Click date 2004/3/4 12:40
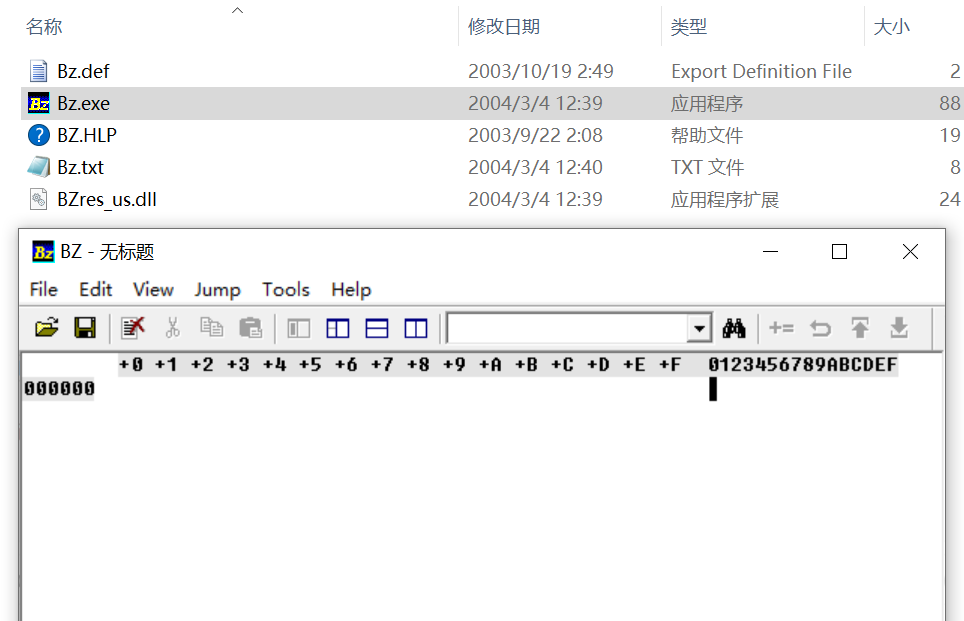964x621 pixels. click(535, 167)
